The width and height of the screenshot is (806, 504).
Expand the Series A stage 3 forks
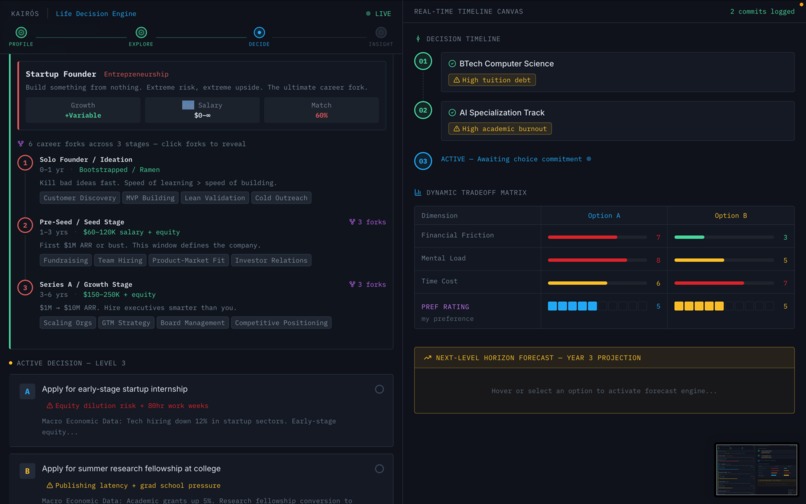(x=367, y=284)
